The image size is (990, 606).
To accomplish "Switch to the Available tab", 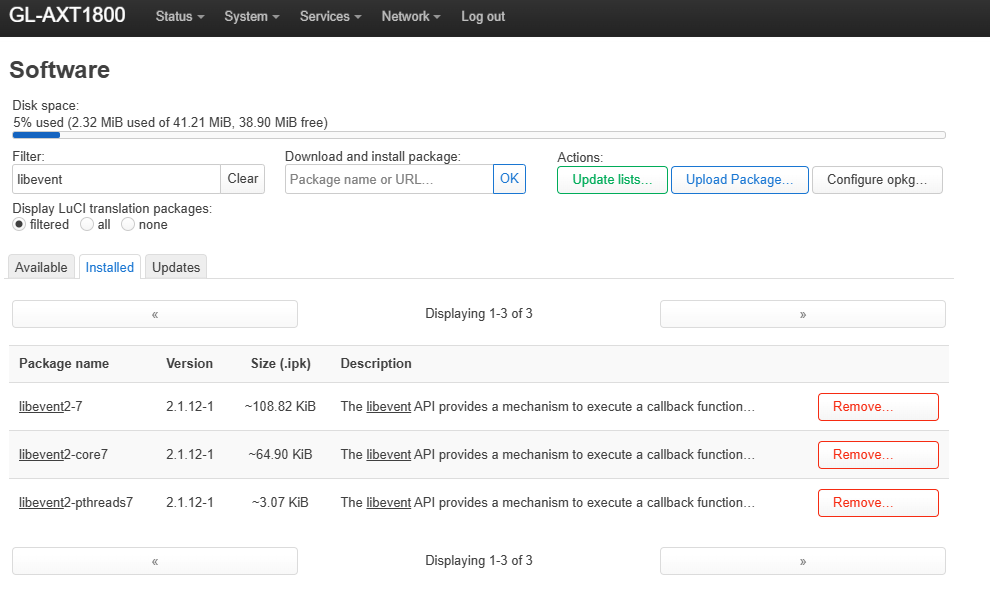I will click(41, 267).
